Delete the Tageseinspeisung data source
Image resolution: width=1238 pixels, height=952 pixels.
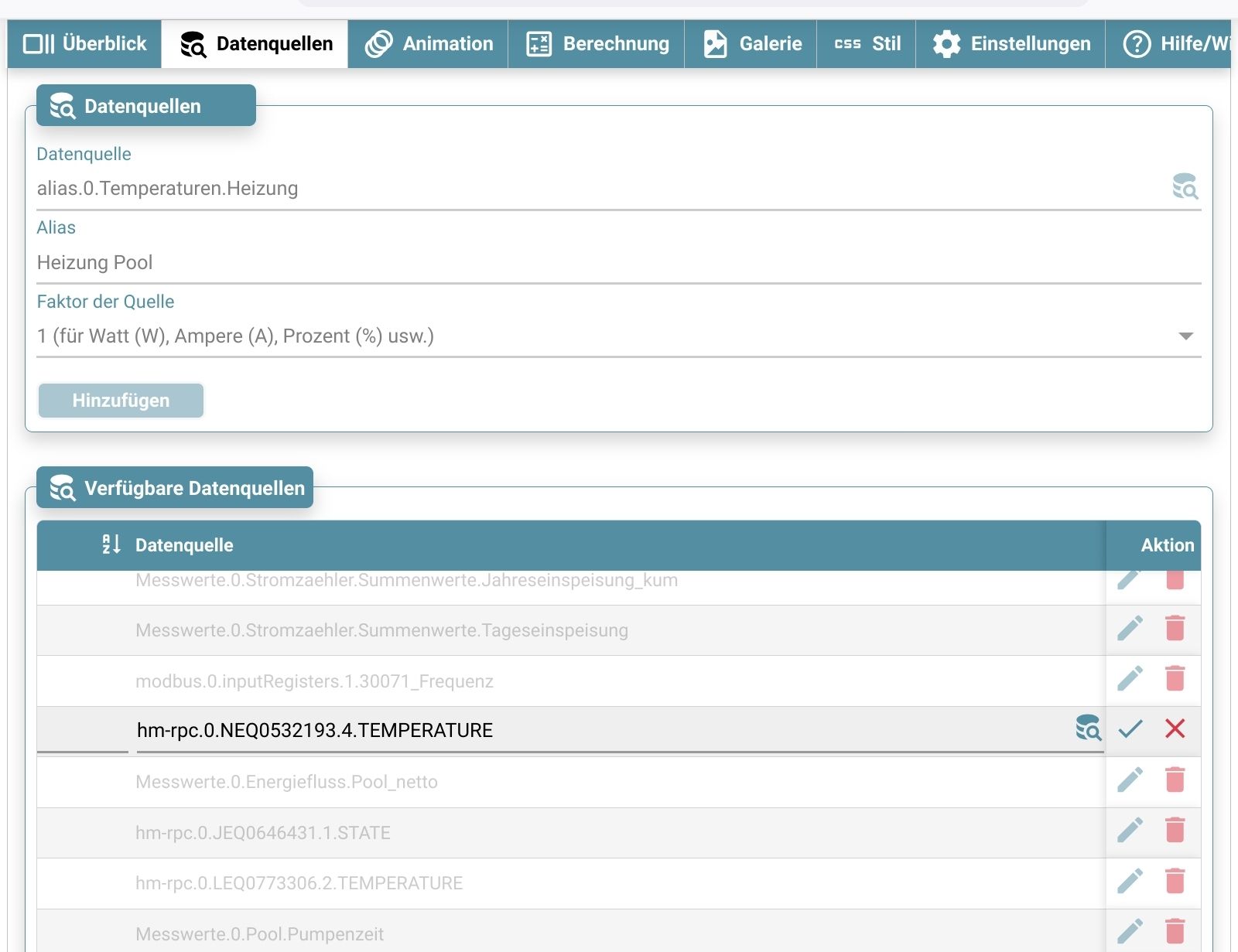coord(1175,629)
